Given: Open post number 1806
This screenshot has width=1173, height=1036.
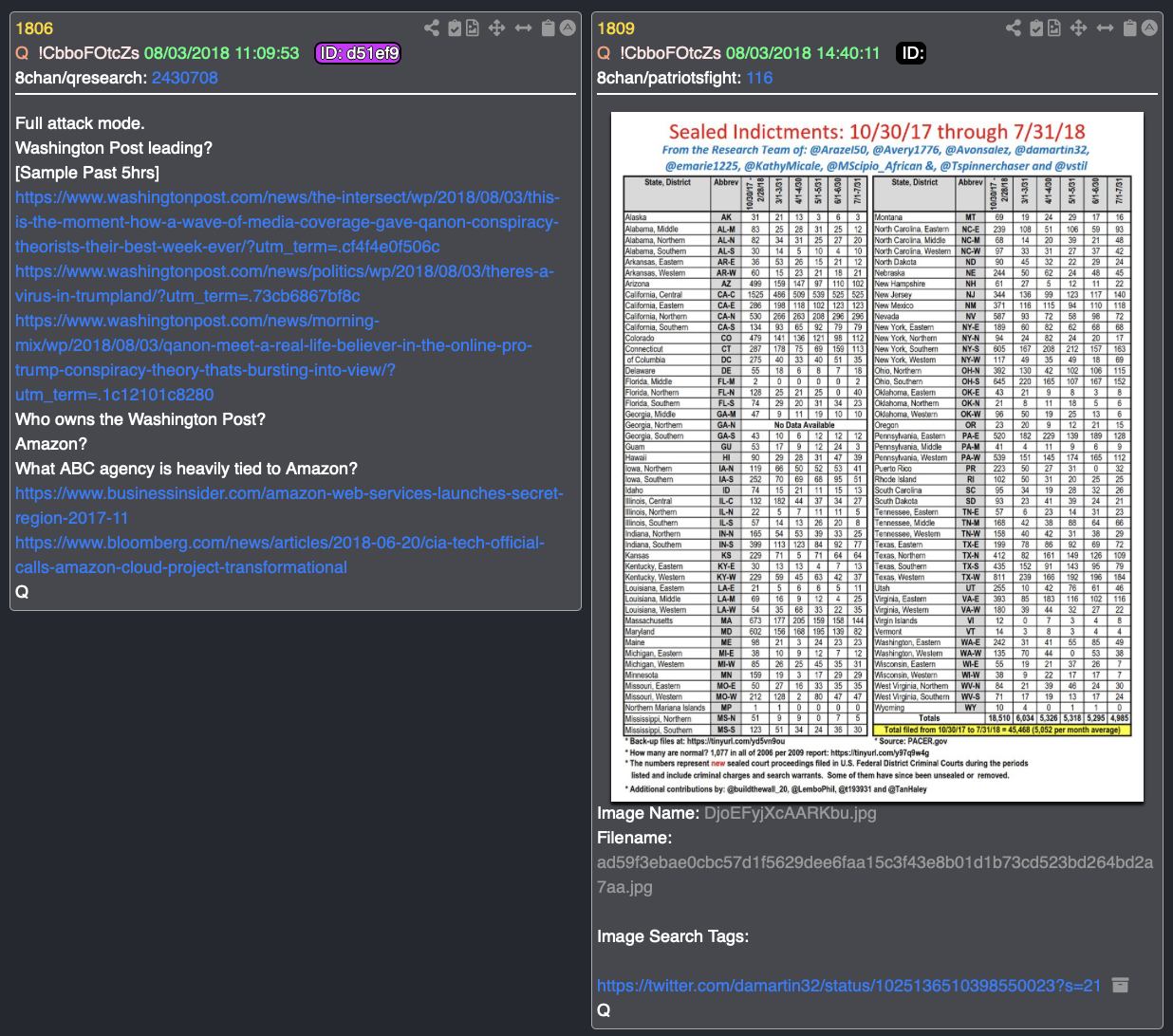Looking at the screenshot, I should click(x=34, y=28).
